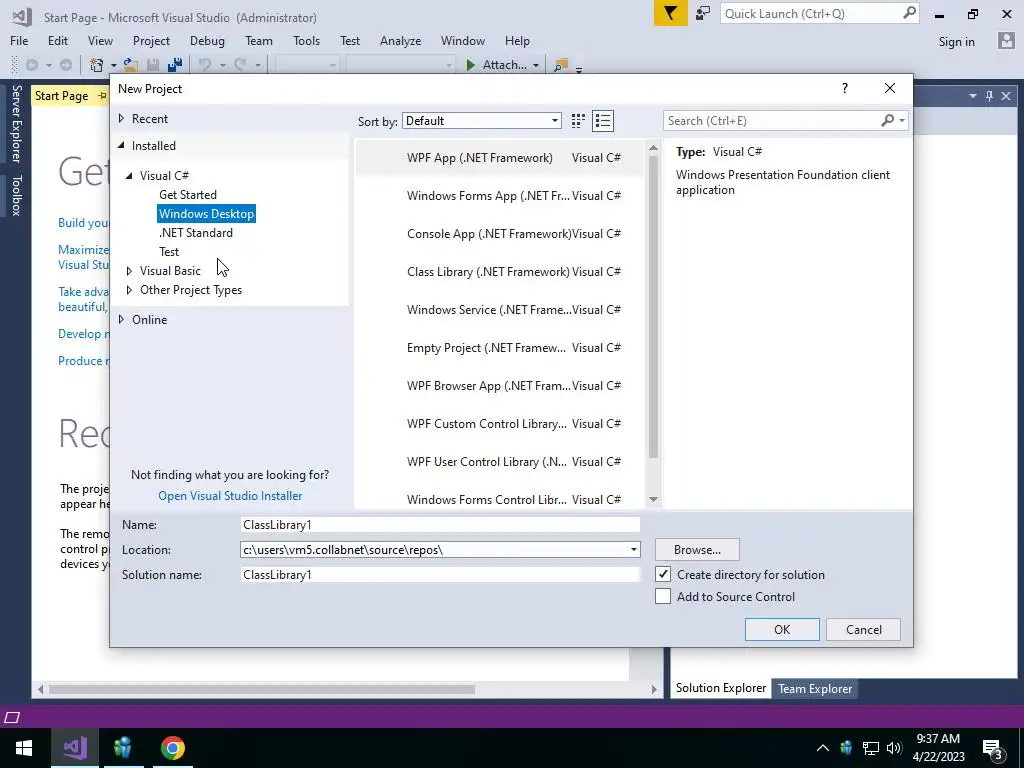Switch templates to small icons view
Image resolution: width=1024 pixels, height=768 pixels.
pos(578,121)
